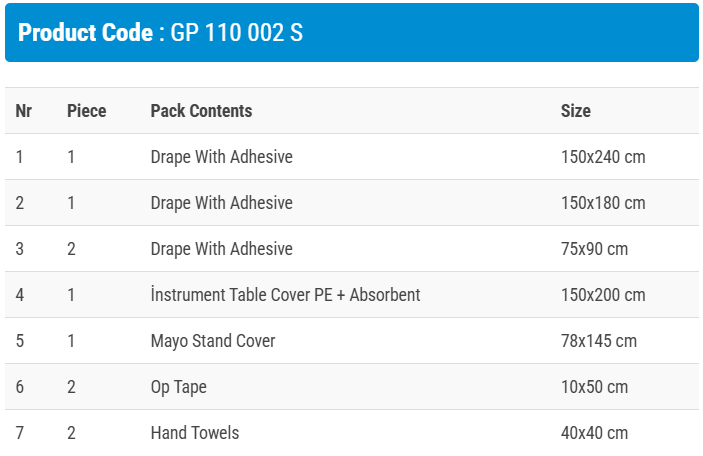Screen dimensions: 703x456
Task: Select the 150x240 cm size cell
Action: 603,157
